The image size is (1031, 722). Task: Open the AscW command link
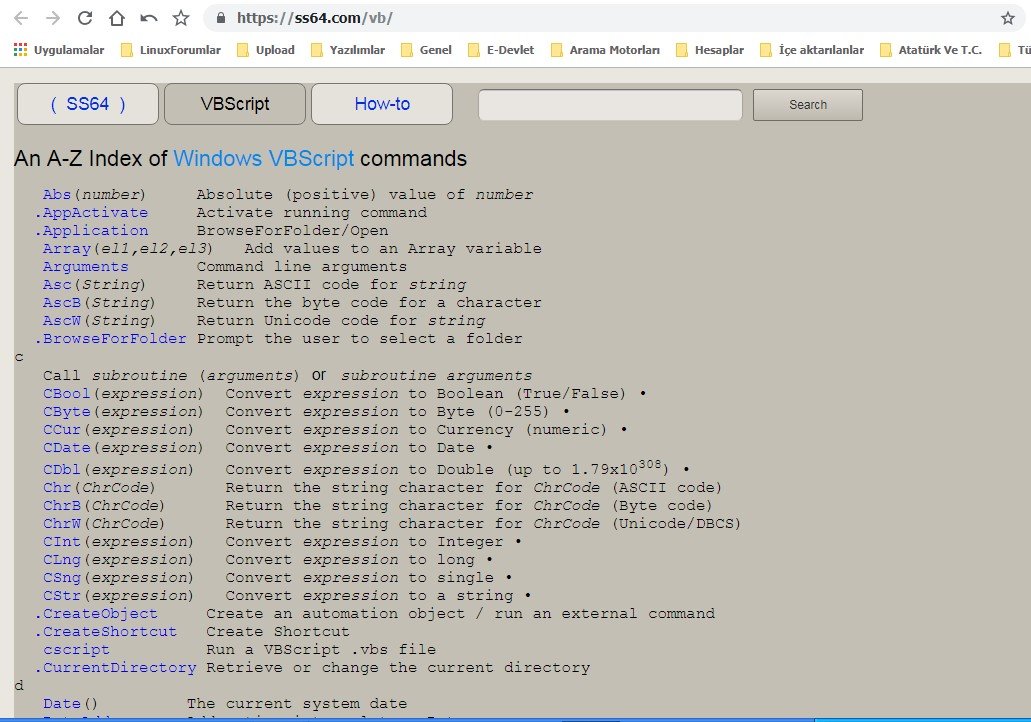coord(62,321)
